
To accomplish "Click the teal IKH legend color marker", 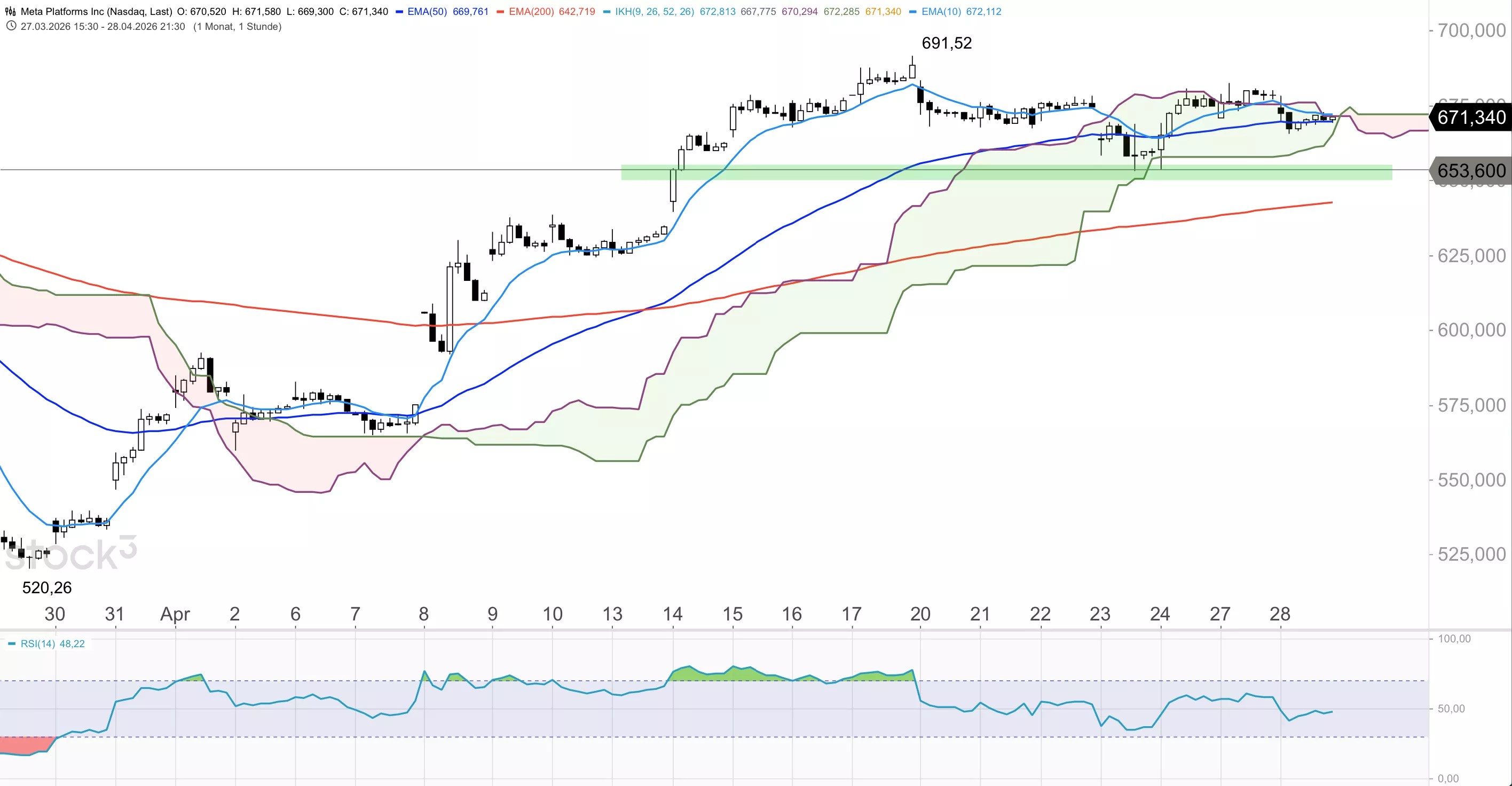I will point(607,12).
